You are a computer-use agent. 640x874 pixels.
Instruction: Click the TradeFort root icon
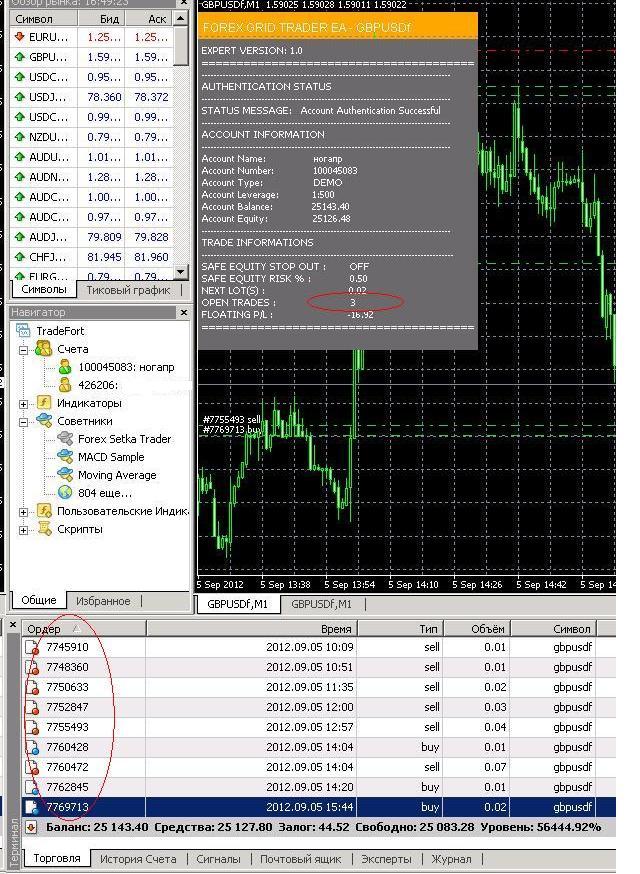pos(23,331)
